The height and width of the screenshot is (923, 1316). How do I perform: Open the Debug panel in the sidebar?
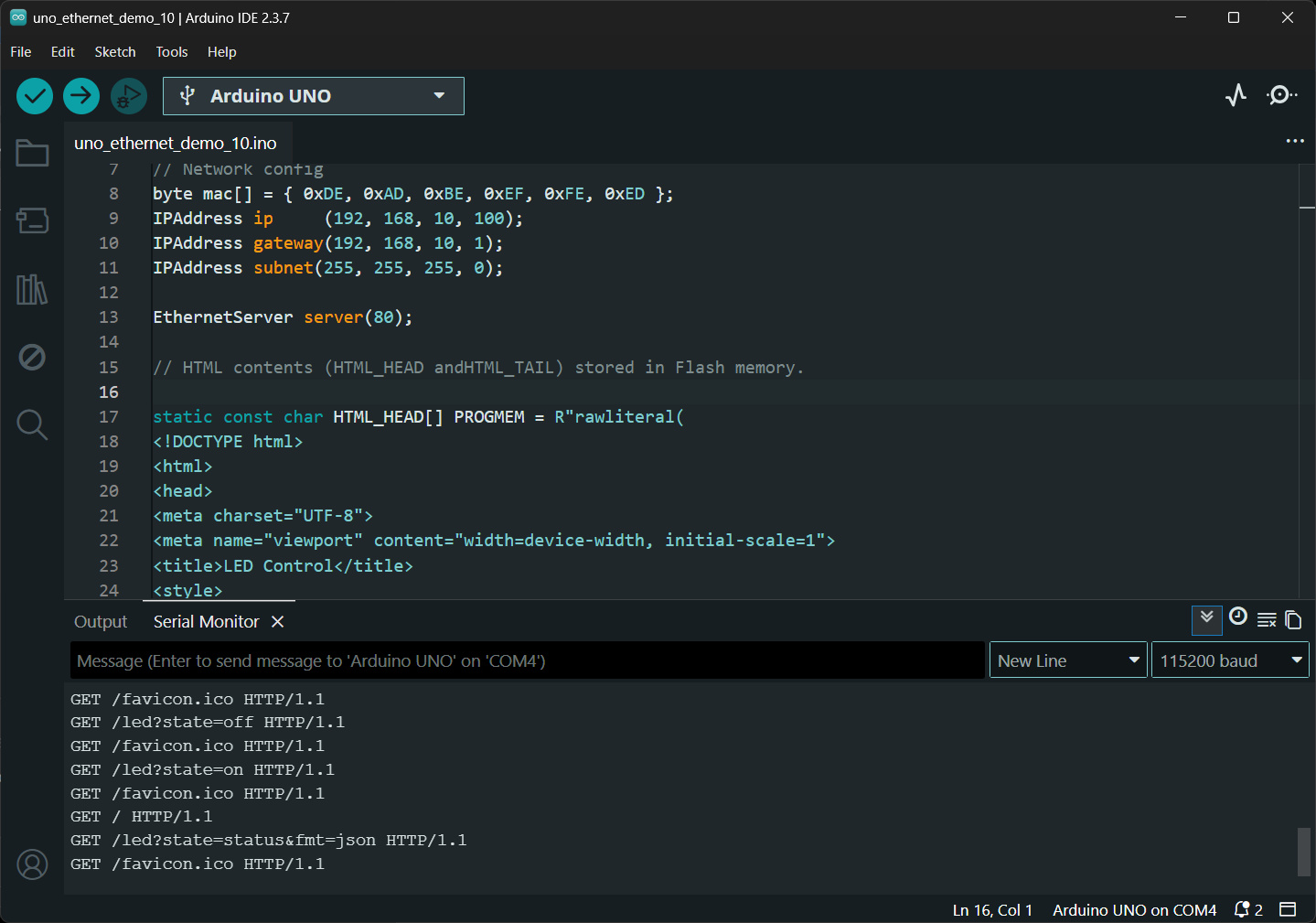(x=32, y=357)
